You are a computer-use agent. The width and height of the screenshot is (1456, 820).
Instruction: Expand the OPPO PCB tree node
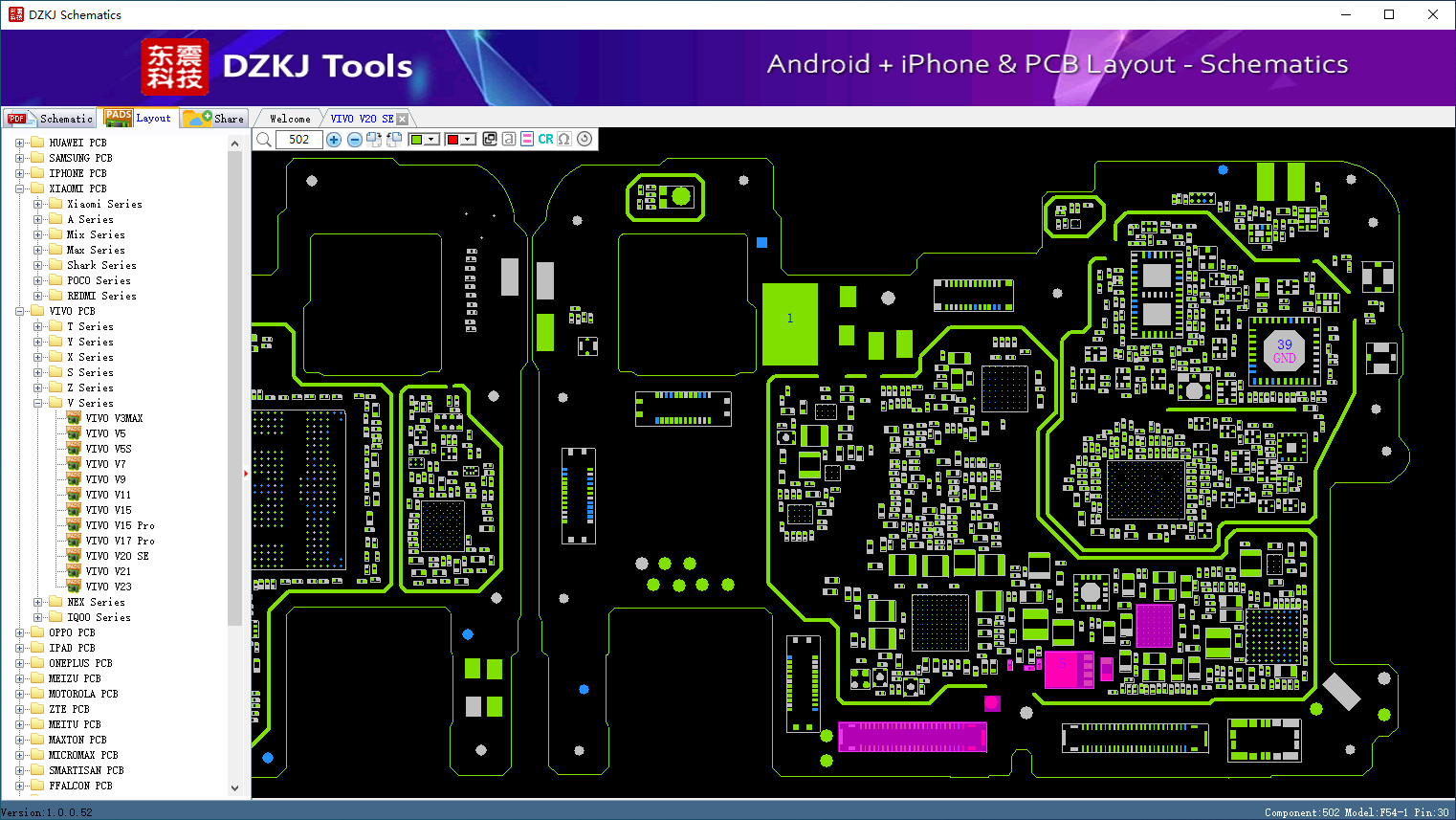[x=19, y=632]
